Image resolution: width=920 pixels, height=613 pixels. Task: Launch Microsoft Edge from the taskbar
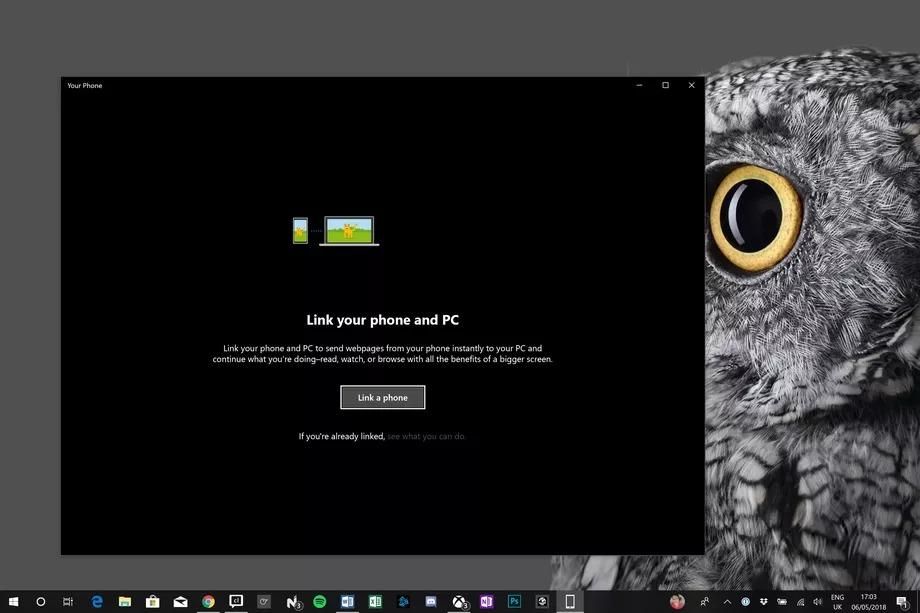point(97,602)
